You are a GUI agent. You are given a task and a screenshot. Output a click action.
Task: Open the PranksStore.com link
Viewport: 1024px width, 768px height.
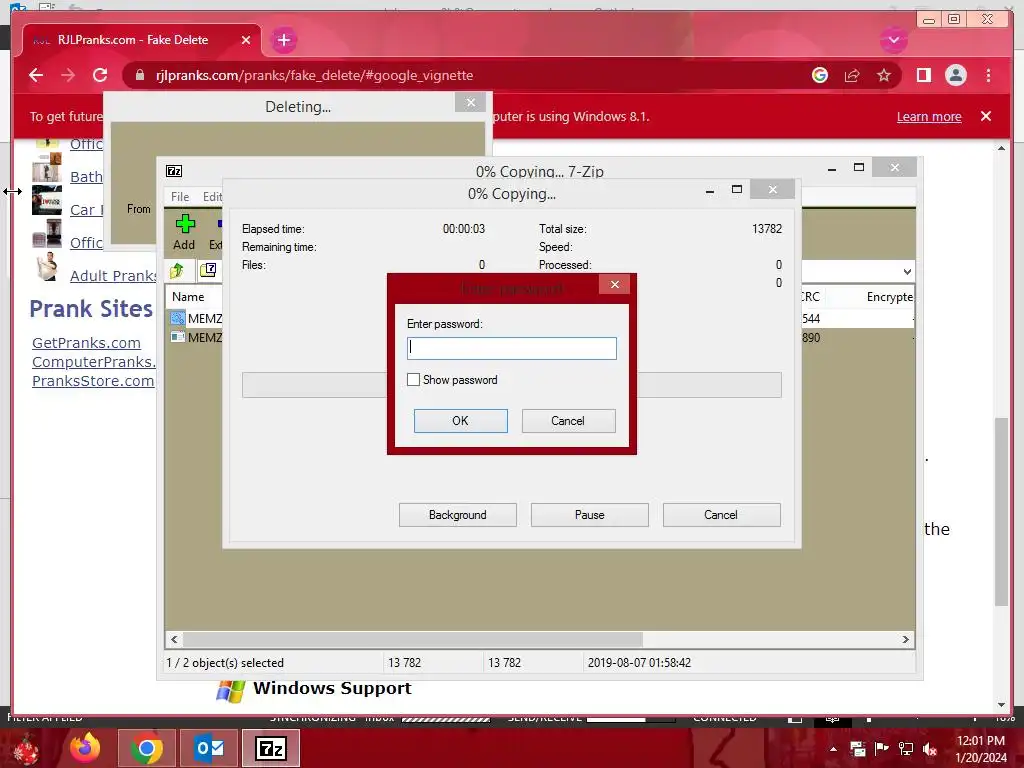tap(93, 381)
